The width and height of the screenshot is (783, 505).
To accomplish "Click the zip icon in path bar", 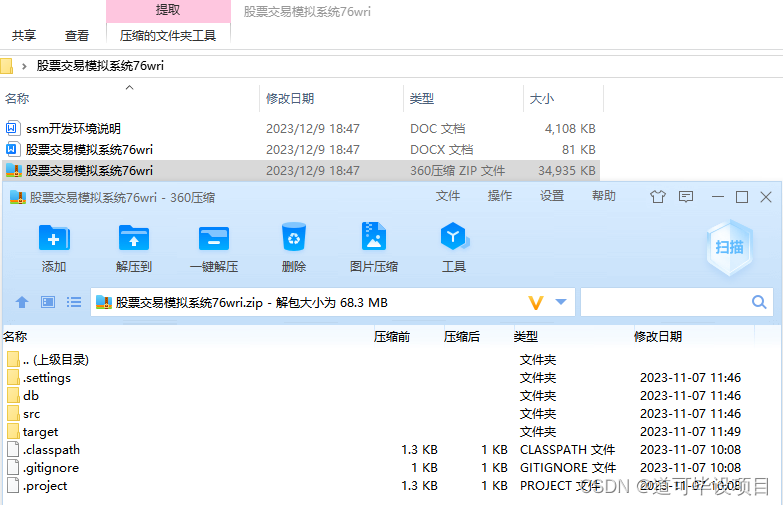I will coord(104,302).
